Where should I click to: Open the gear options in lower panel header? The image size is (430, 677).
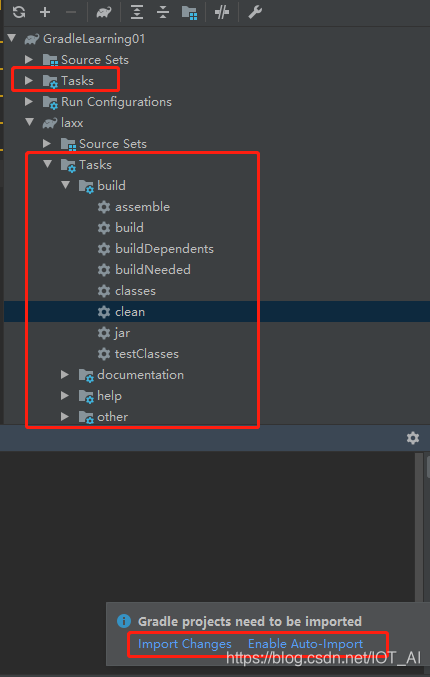(x=413, y=438)
